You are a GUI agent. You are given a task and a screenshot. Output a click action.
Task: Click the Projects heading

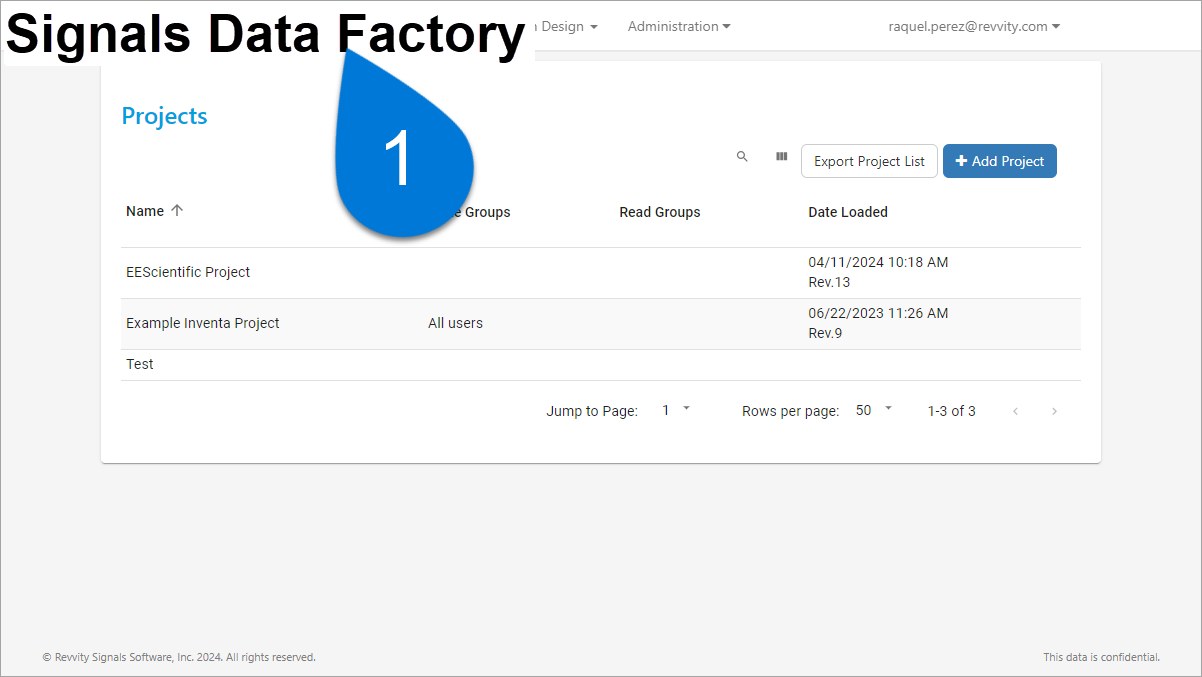coord(164,116)
